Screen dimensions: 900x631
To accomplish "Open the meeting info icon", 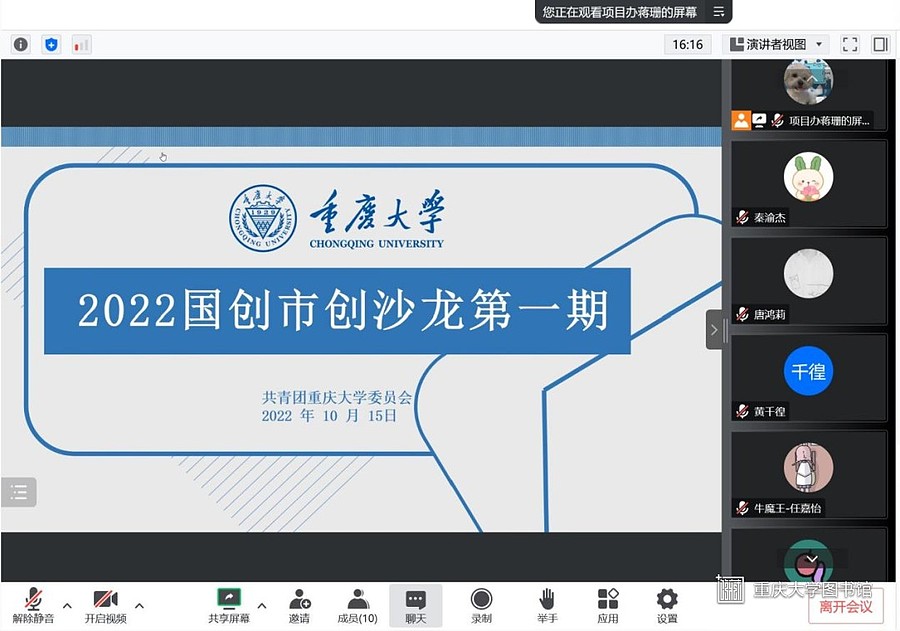I will pos(21,44).
